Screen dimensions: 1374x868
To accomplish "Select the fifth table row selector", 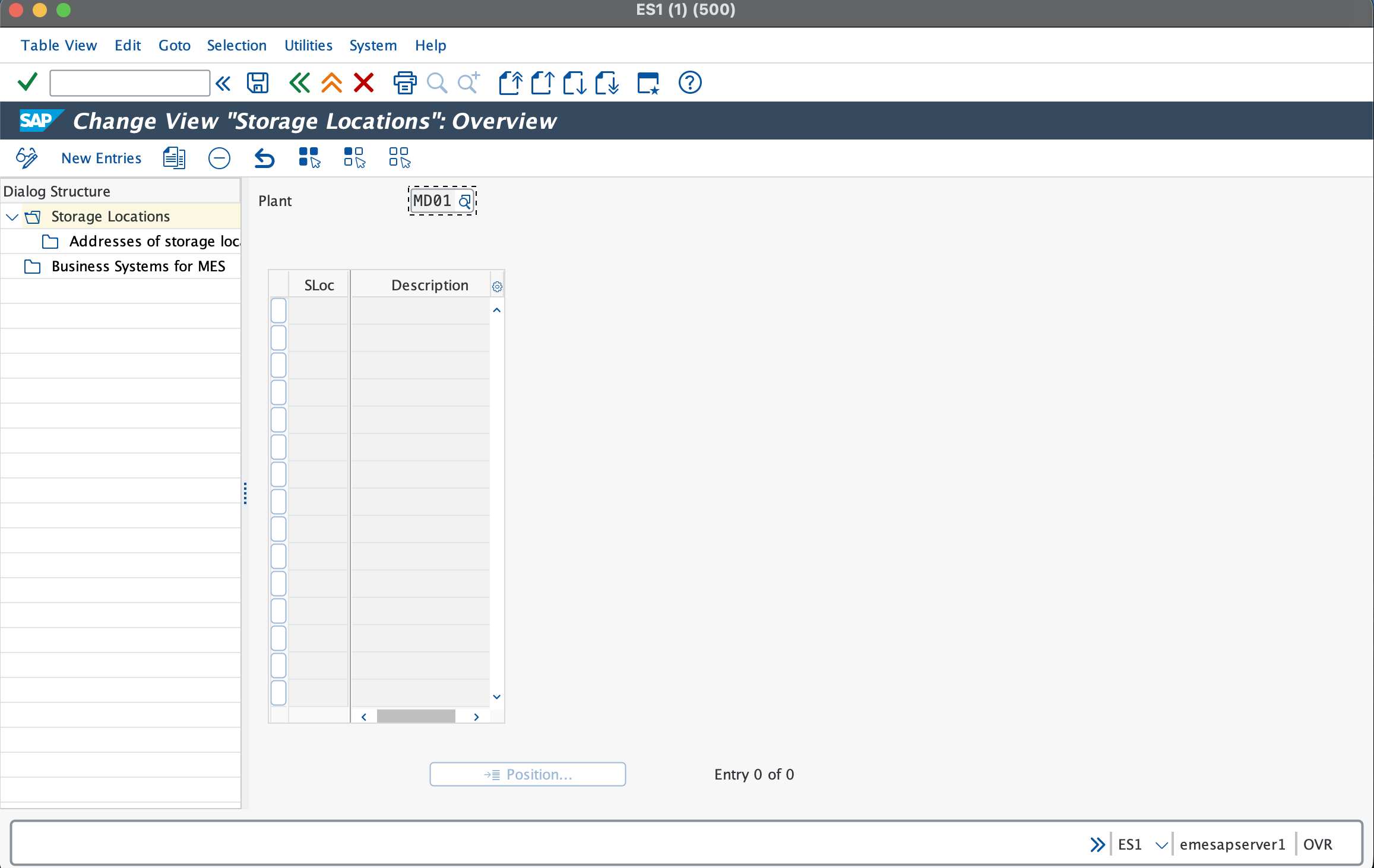I will coord(278,420).
